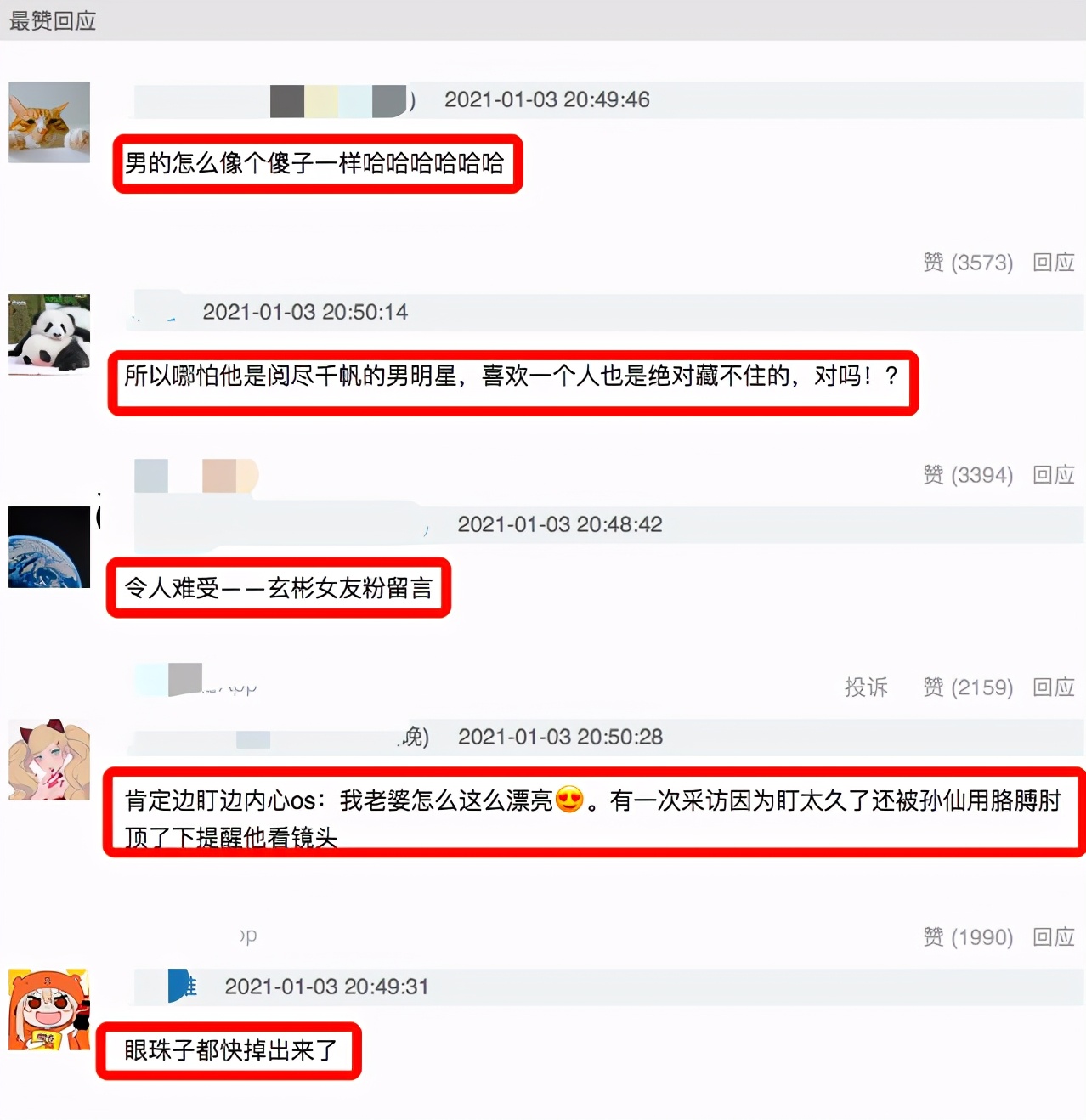Reply to the first comment via 回应

(1054, 263)
